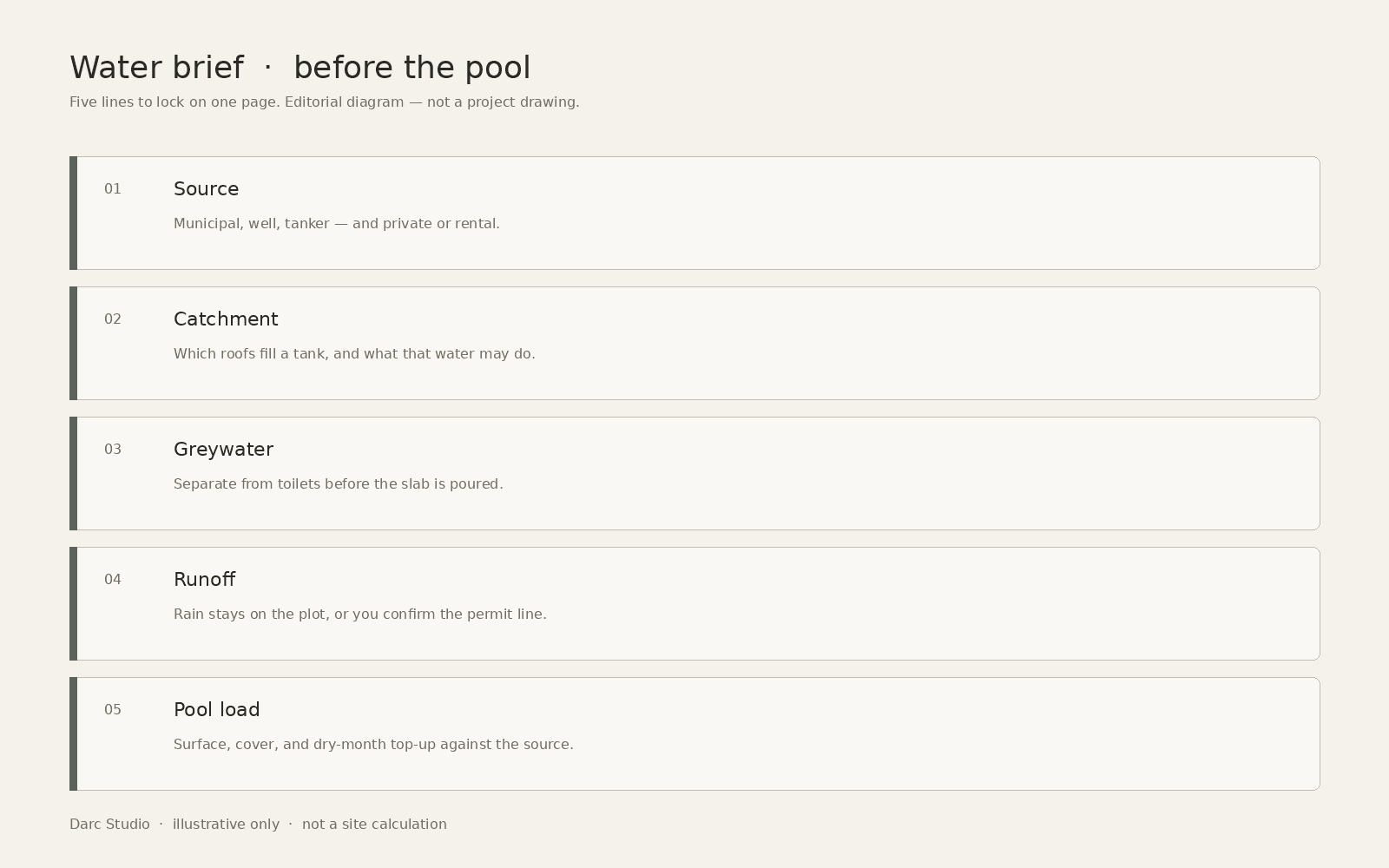
Task: Select the "Catchment" heading
Action: pos(226,319)
